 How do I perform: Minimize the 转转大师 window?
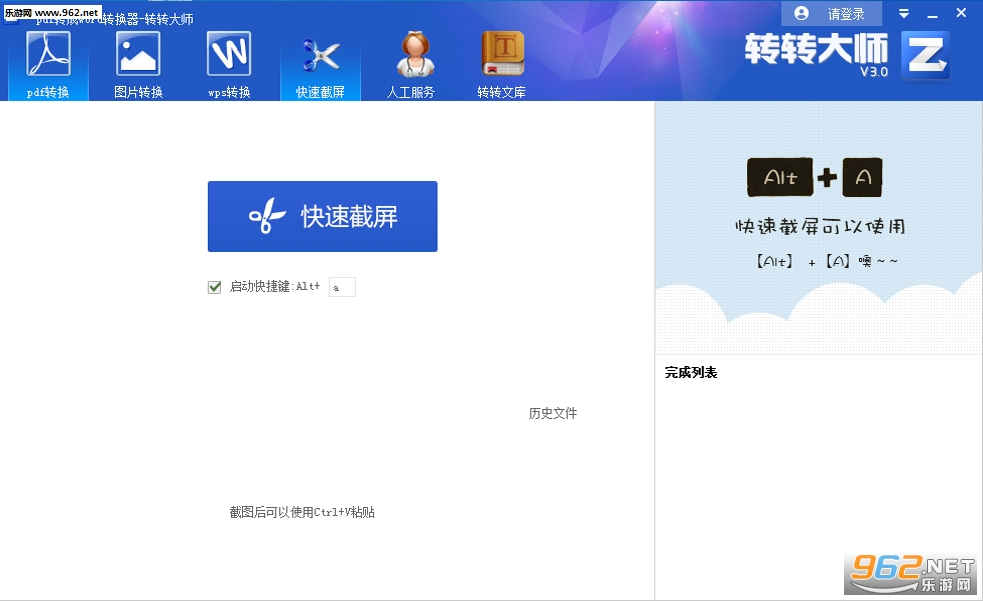933,14
